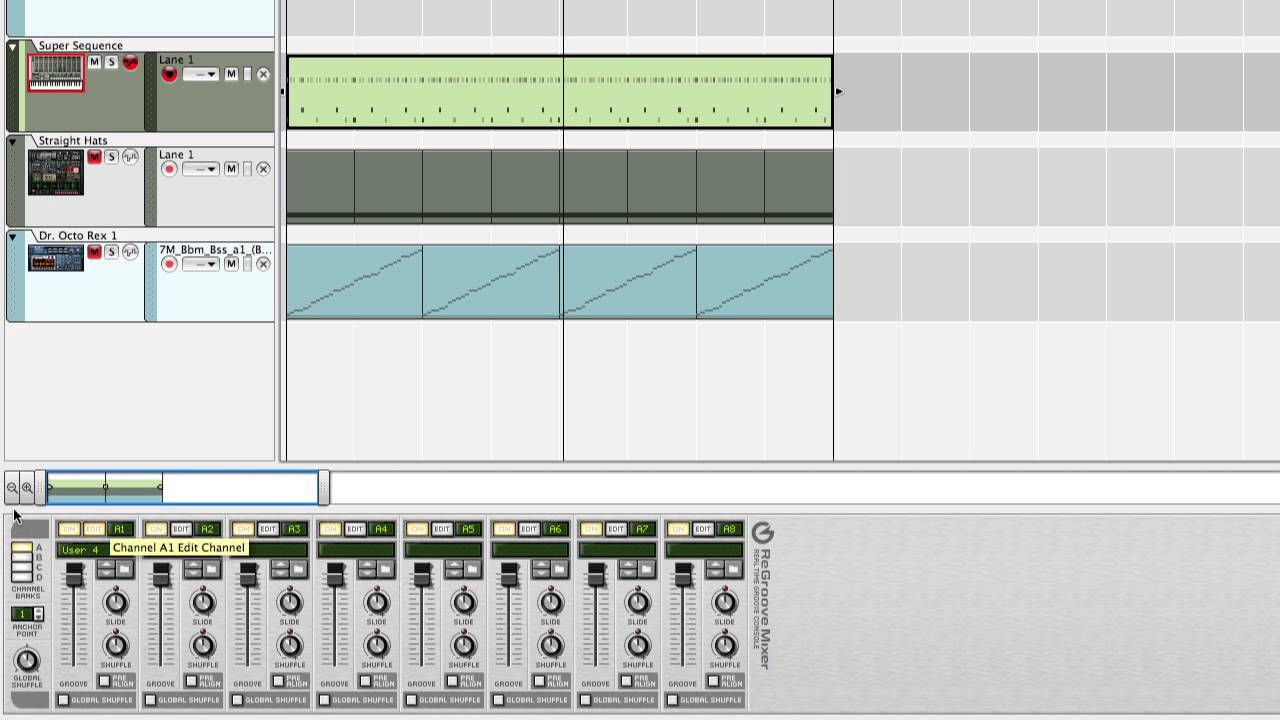Click channel A1 EDIT button
This screenshot has width=1280, height=720.
coord(94,529)
